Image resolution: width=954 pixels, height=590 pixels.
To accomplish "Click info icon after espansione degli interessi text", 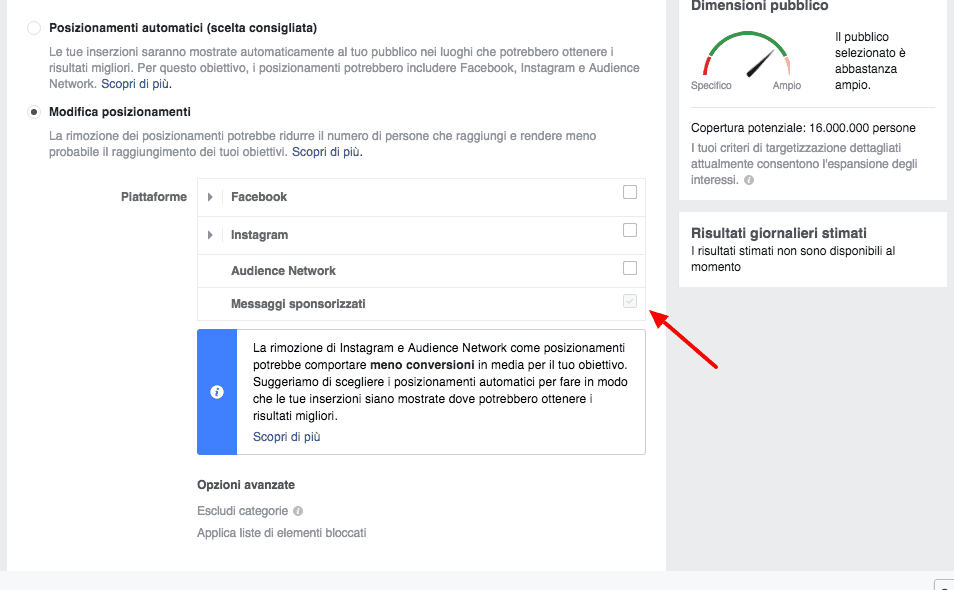I will 749,180.
